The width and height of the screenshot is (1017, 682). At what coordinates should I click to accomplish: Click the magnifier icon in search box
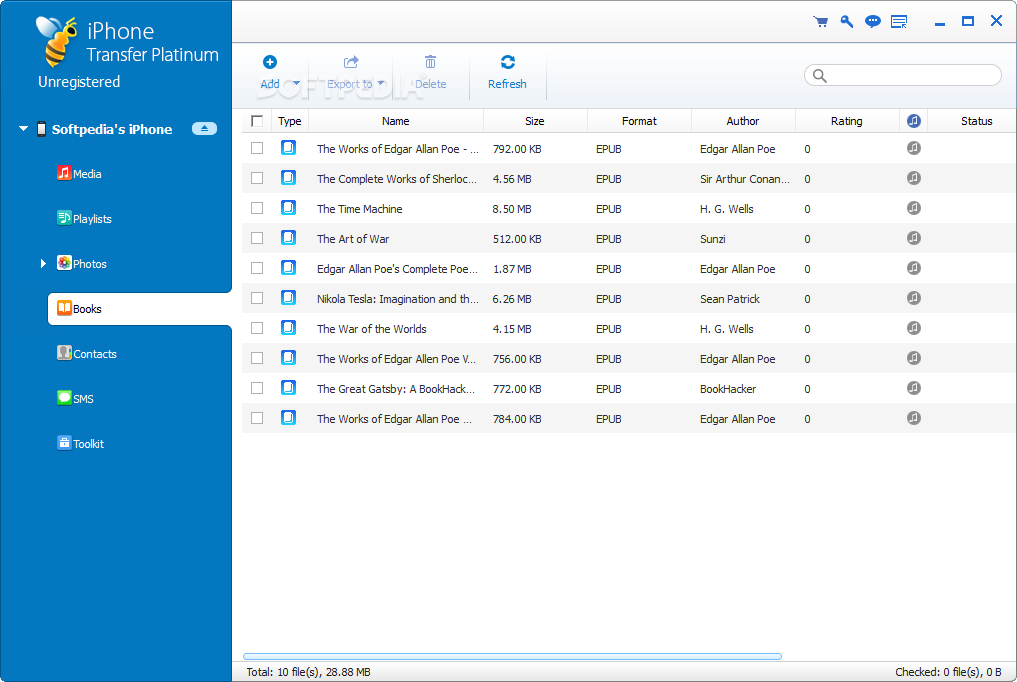820,76
